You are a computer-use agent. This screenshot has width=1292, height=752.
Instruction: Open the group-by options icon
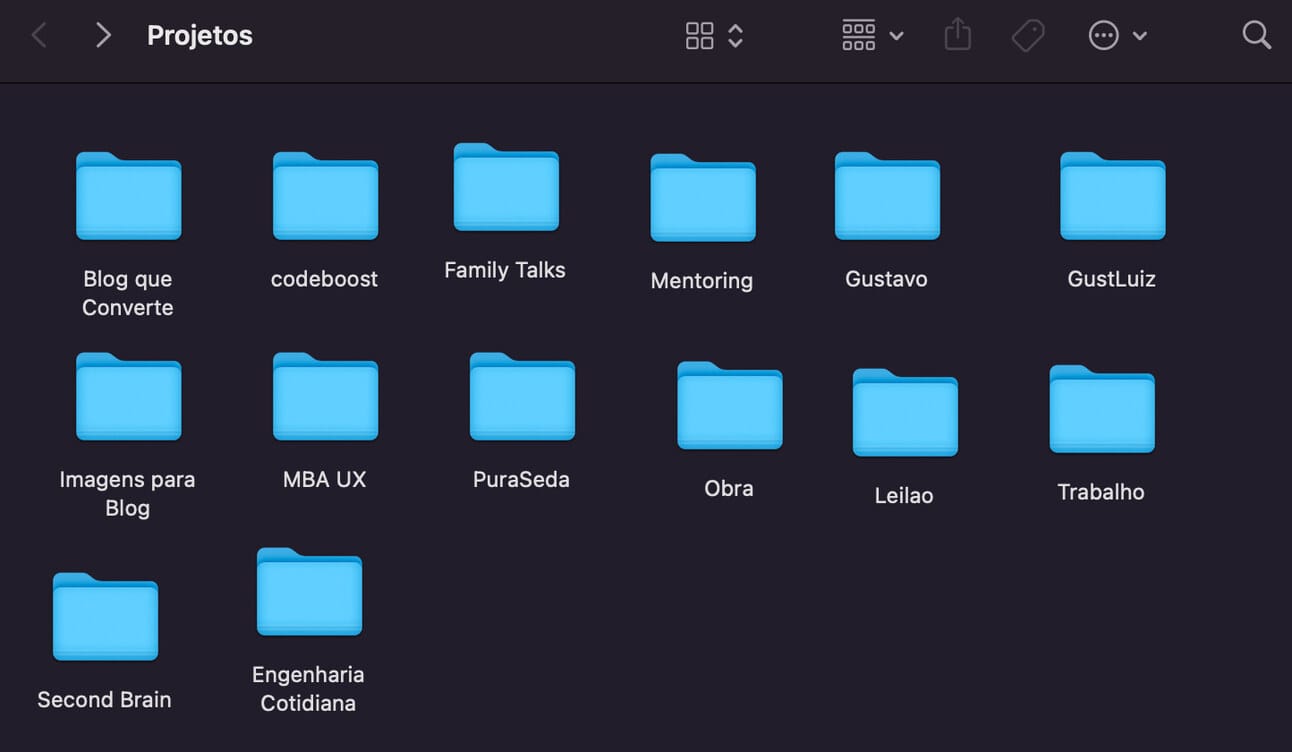859,36
